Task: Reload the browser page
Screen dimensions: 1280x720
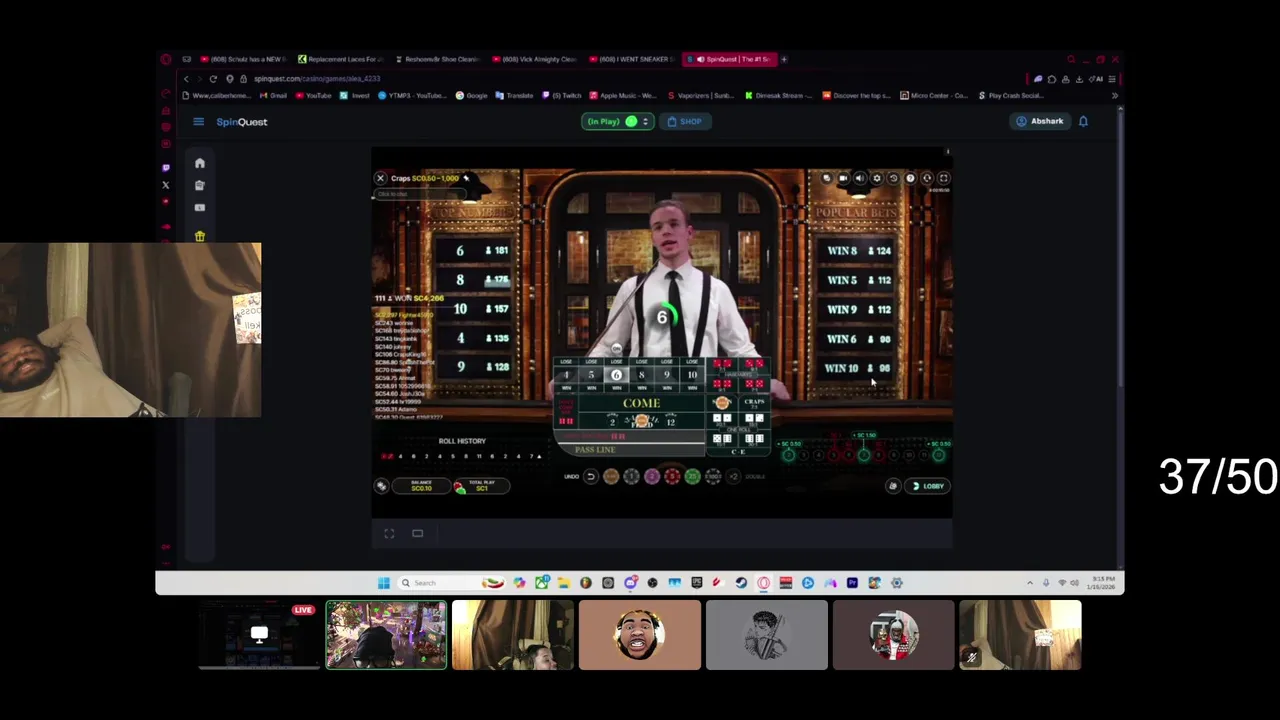Action: tap(212, 79)
